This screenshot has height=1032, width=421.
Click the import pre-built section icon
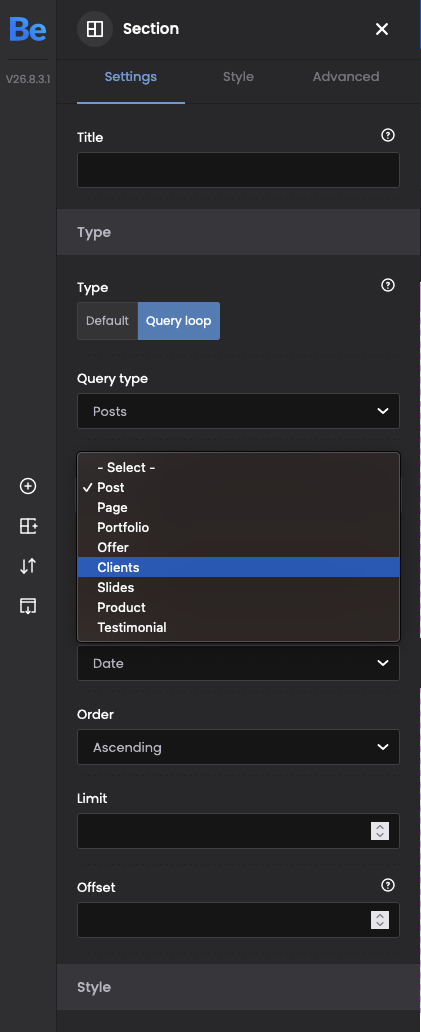[x=28, y=606]
